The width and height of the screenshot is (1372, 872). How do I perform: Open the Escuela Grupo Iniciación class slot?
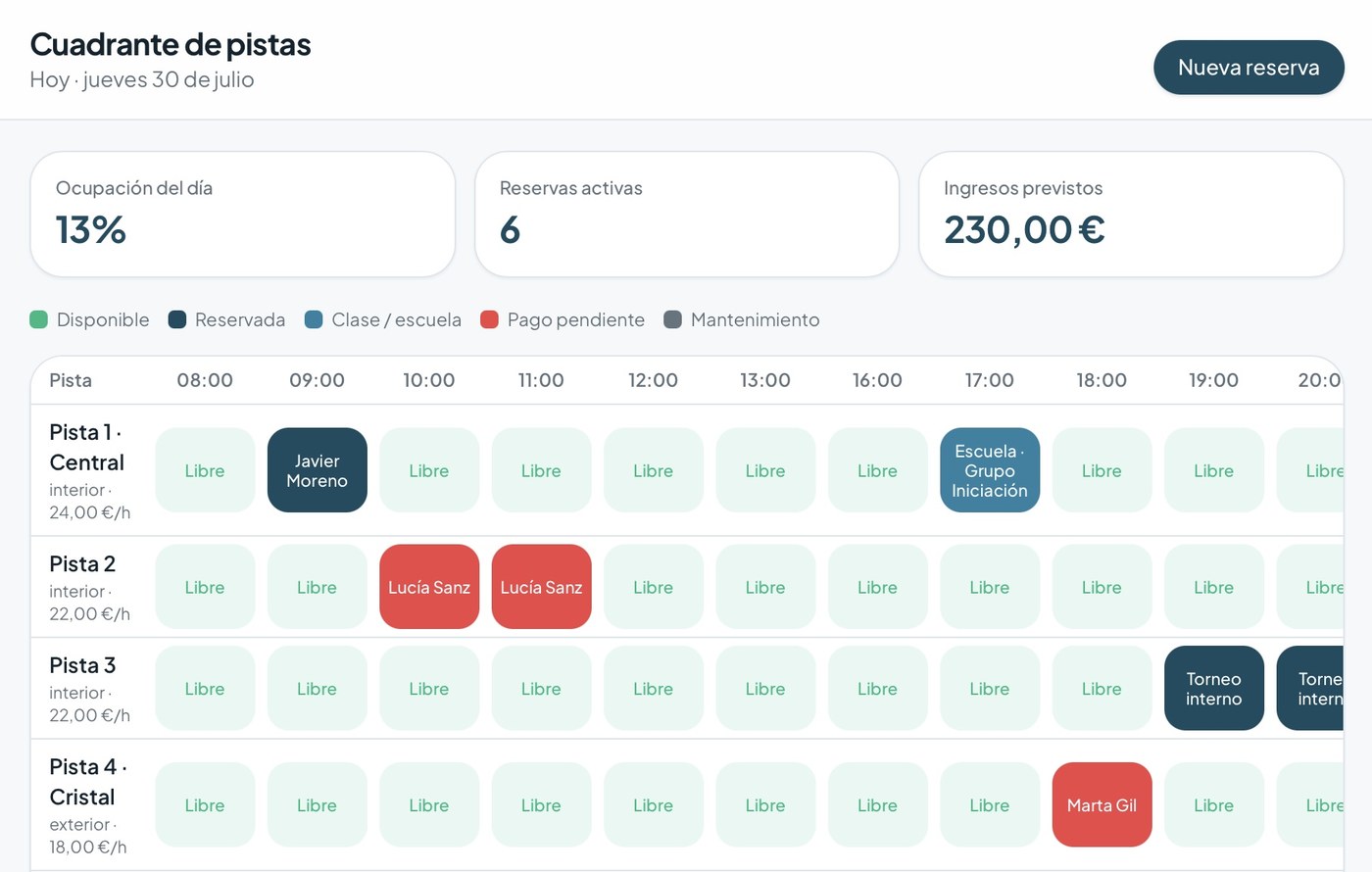(x=990, y=470)
